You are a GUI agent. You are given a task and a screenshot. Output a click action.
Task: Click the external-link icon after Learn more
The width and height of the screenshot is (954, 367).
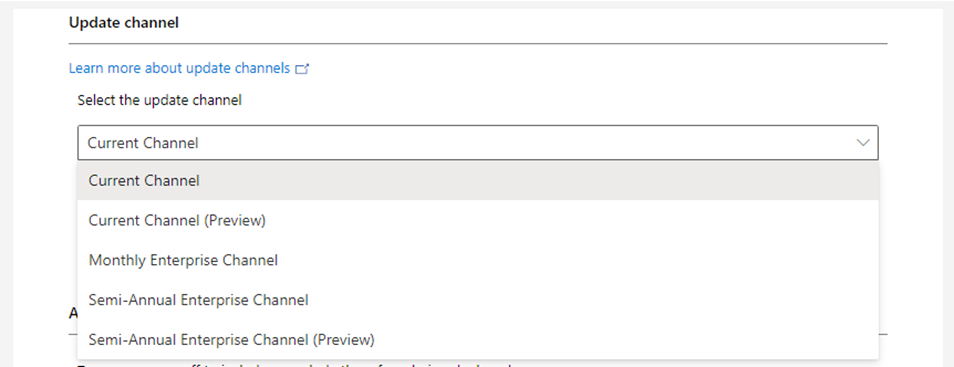coord(302,69)
